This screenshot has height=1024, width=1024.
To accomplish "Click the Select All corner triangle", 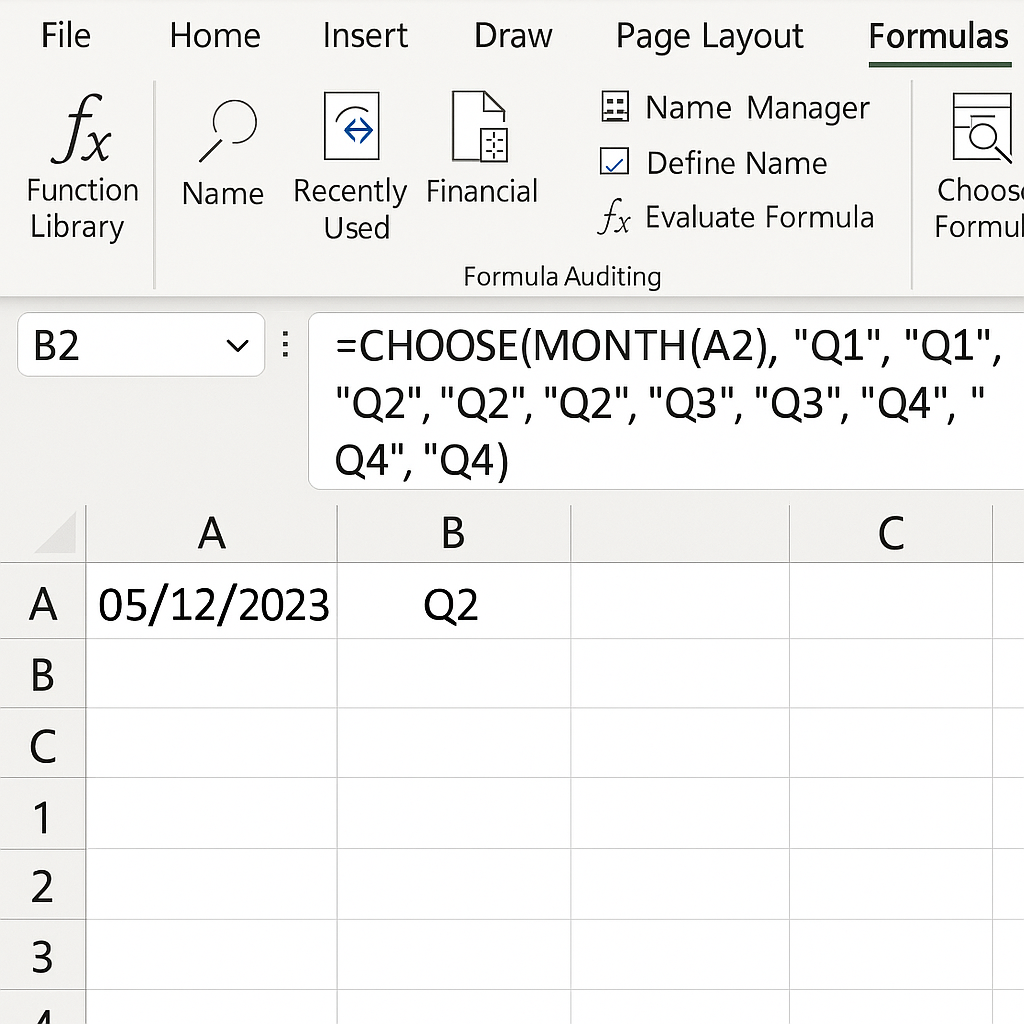I will coord(56,533).
